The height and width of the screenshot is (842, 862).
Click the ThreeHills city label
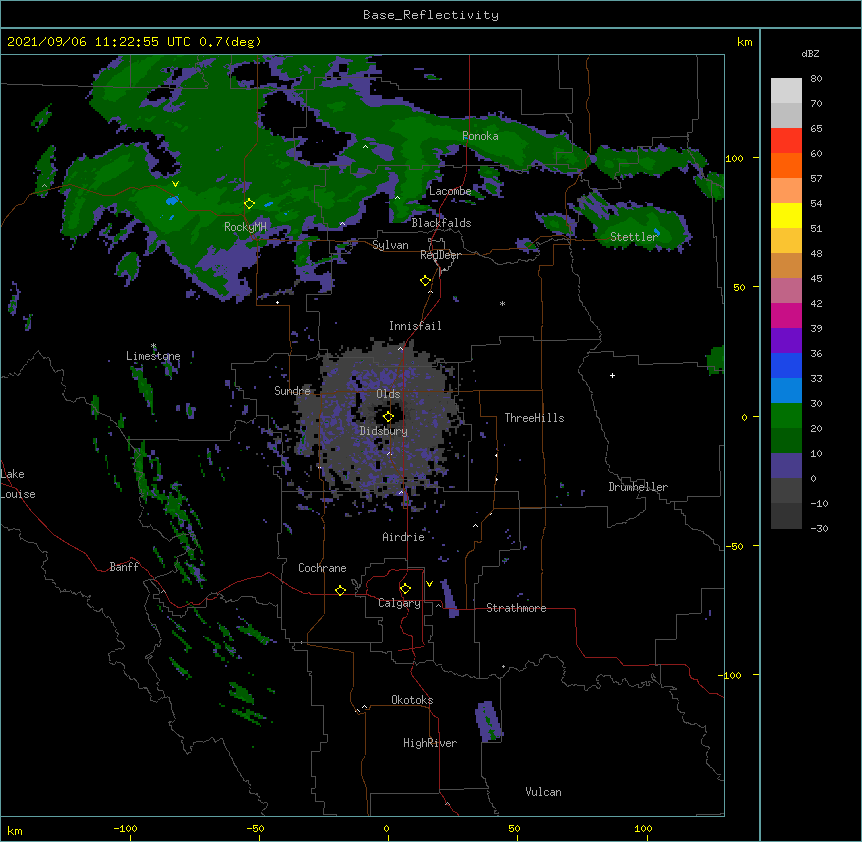coord(534,418)
